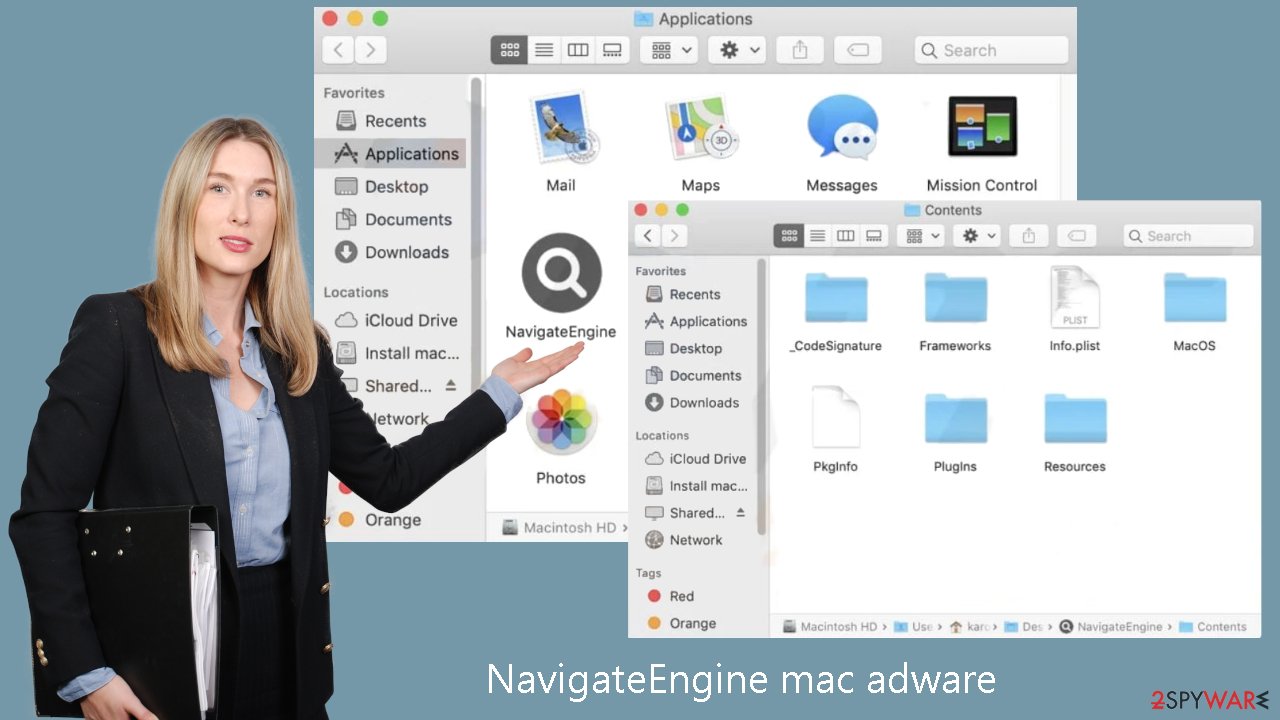1280x720 pixels.
Task: Open the _CodeSignature folder
Action: 836,297
